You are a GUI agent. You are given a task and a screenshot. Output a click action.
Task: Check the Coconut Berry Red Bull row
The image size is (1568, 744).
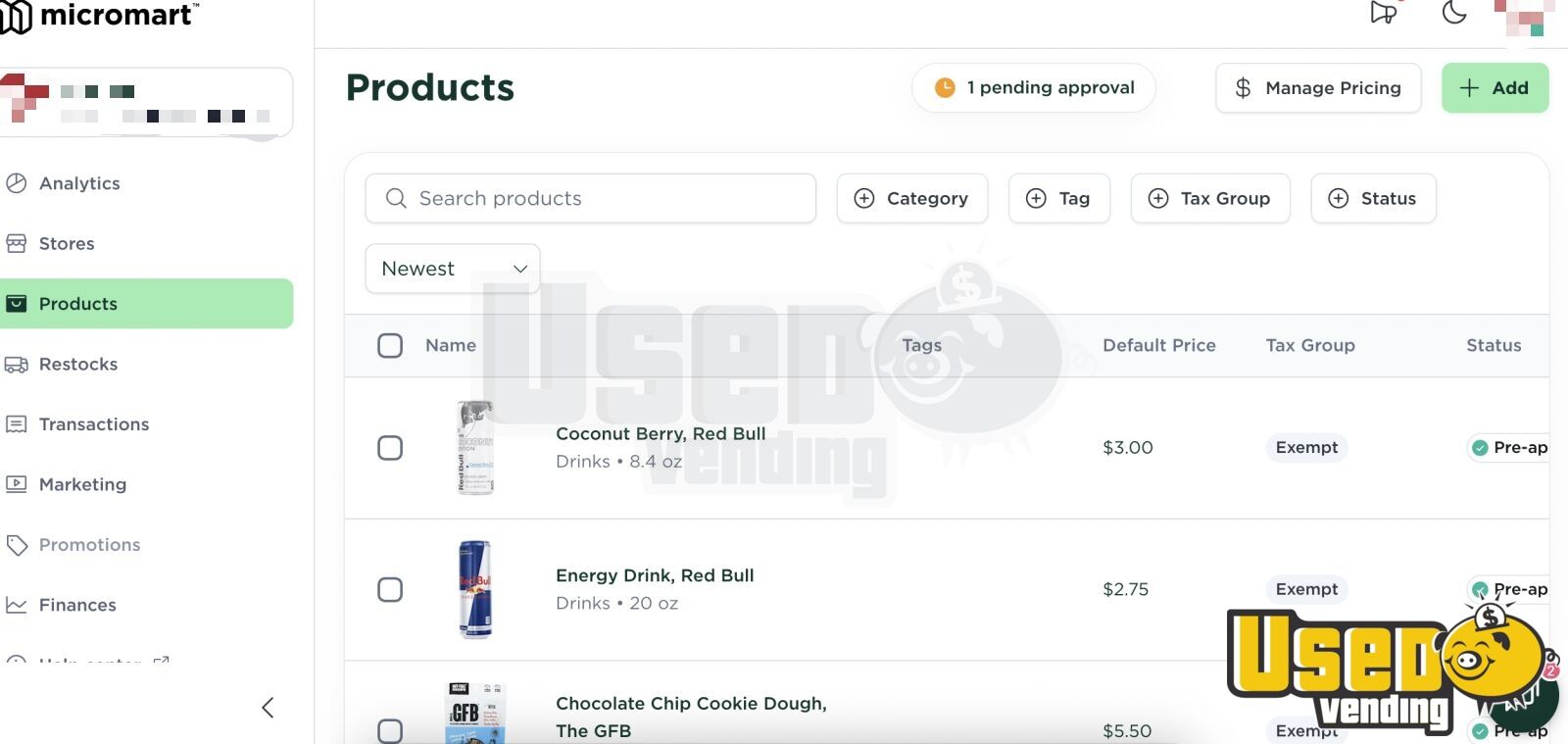390,448
